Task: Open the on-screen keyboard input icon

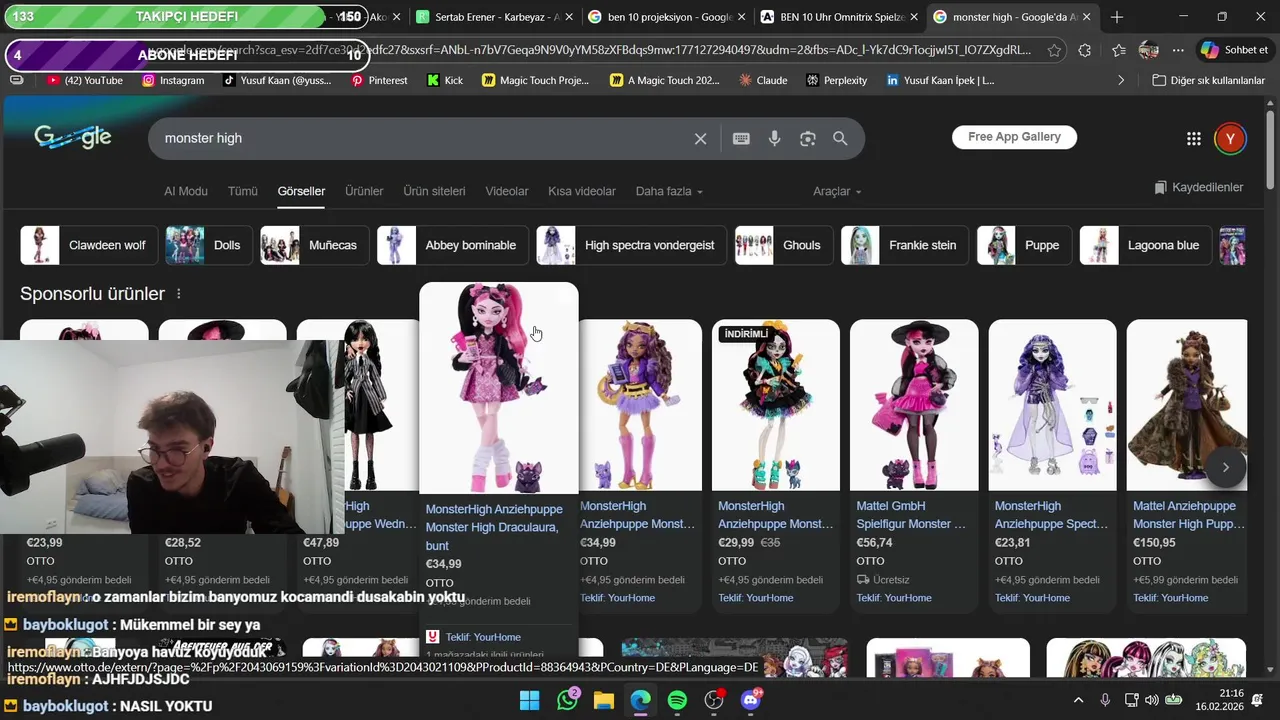Action: coord(741,139)
